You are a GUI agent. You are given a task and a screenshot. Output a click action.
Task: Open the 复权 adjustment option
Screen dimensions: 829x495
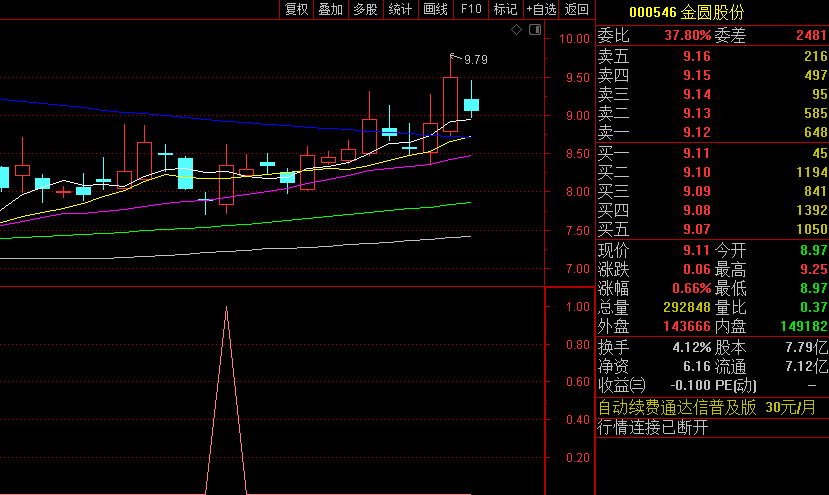click(x=296, y=10)
